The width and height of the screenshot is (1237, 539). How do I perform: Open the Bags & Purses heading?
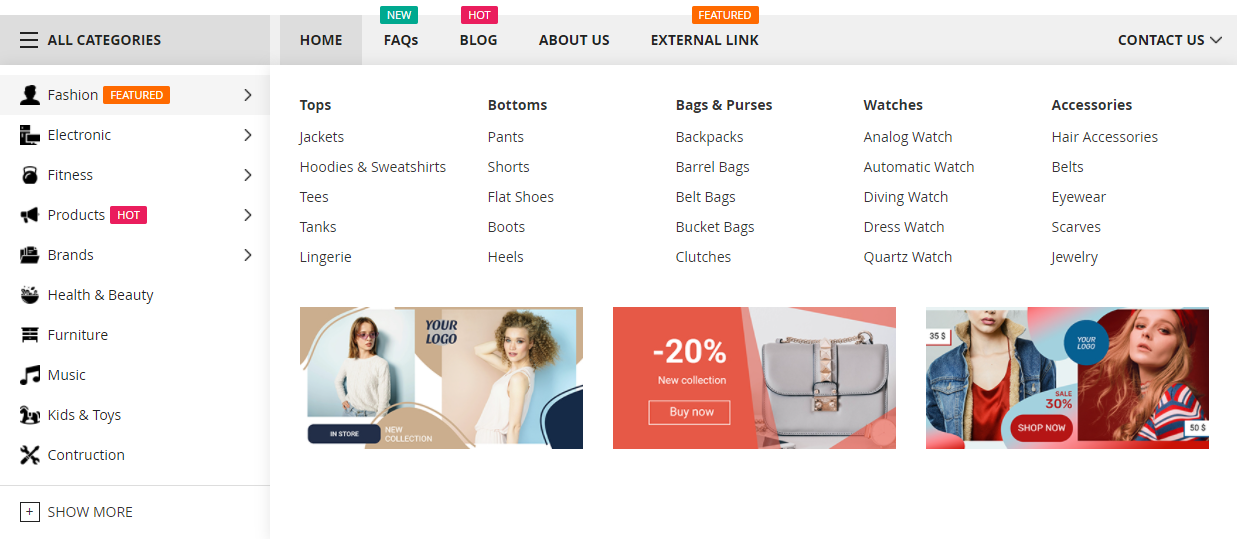pos(724,105)
